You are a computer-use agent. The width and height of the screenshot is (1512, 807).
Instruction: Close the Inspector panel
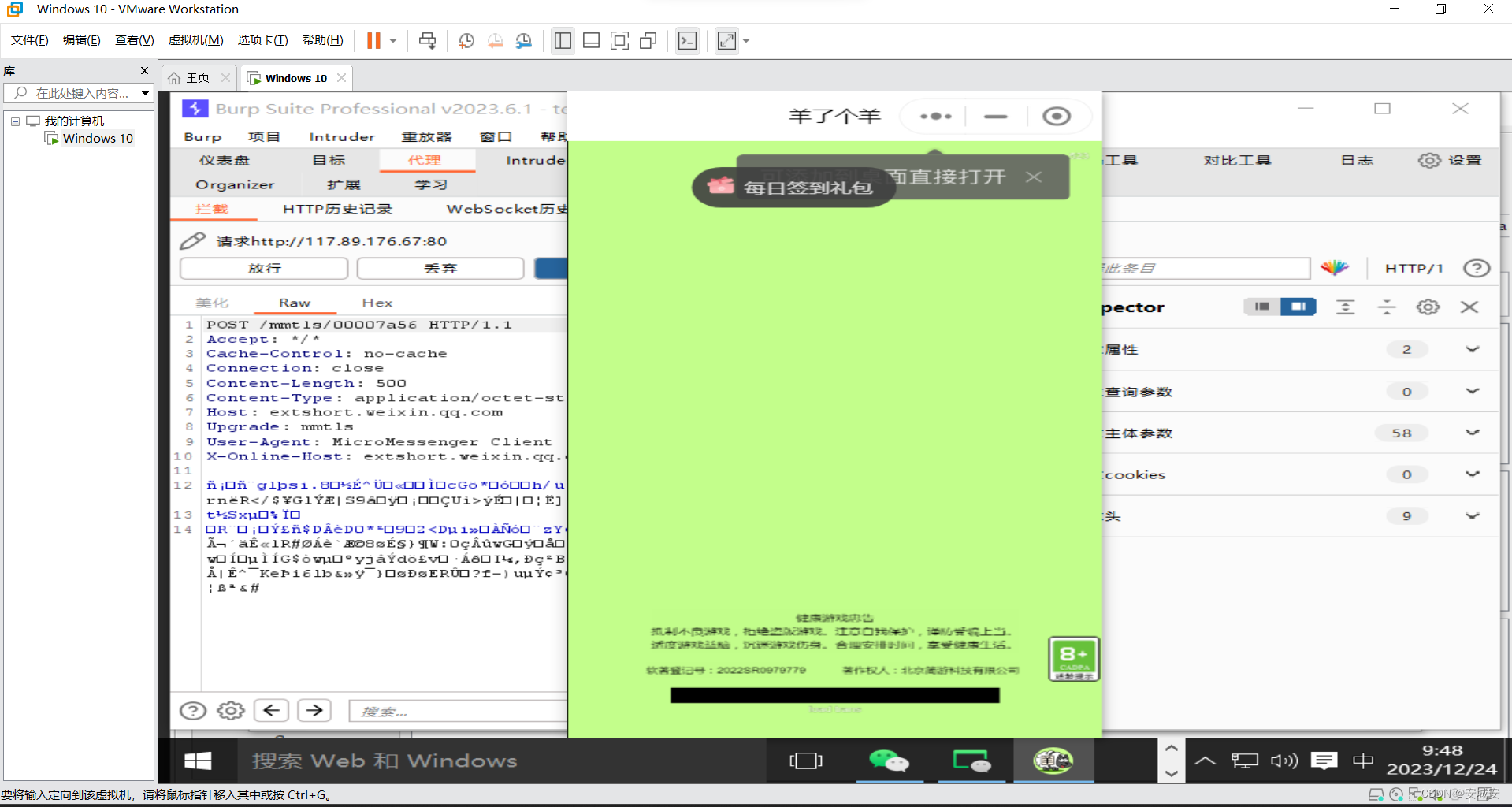1469,307
